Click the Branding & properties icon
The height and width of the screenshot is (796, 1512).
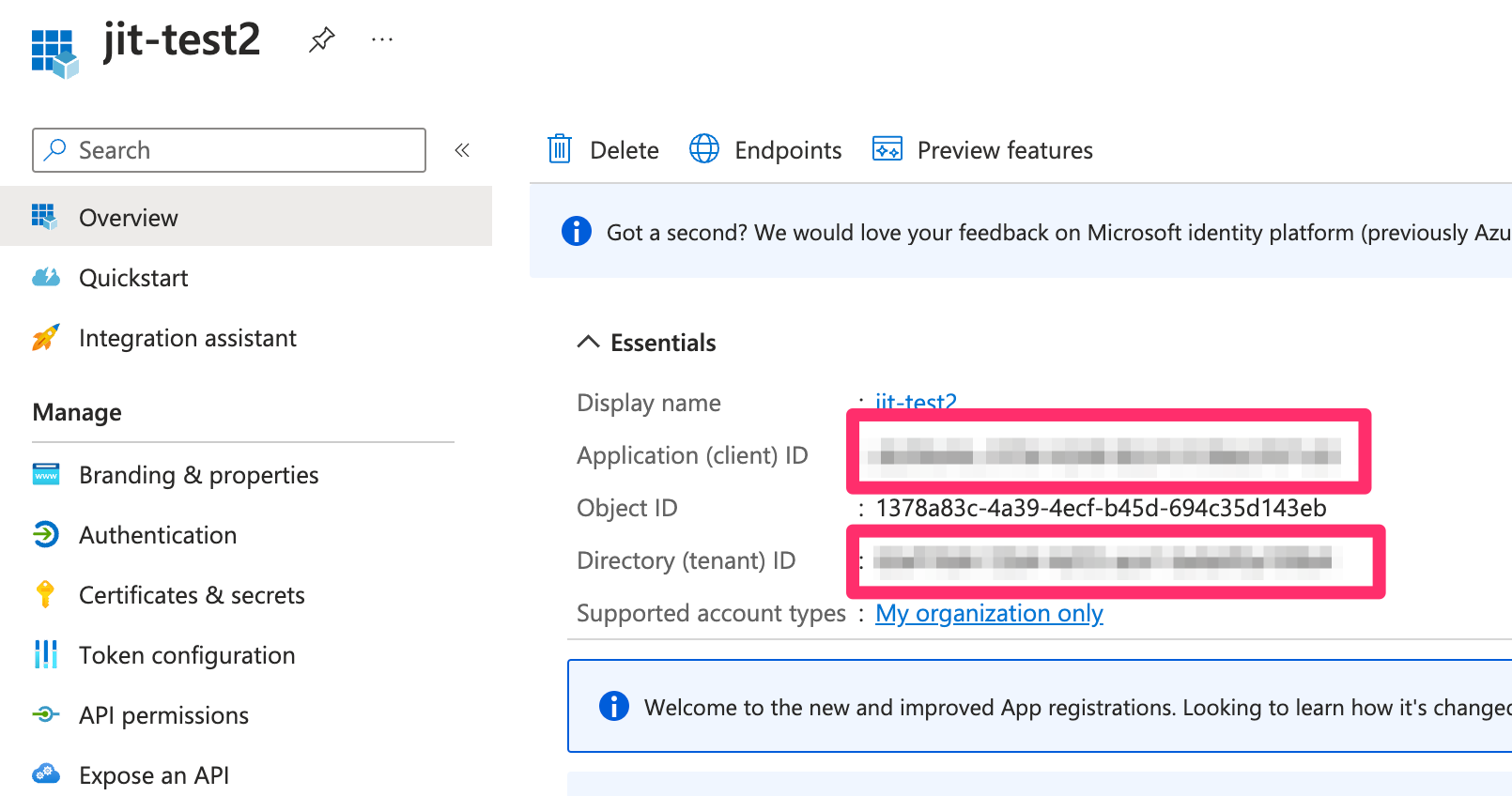[46, 474]
